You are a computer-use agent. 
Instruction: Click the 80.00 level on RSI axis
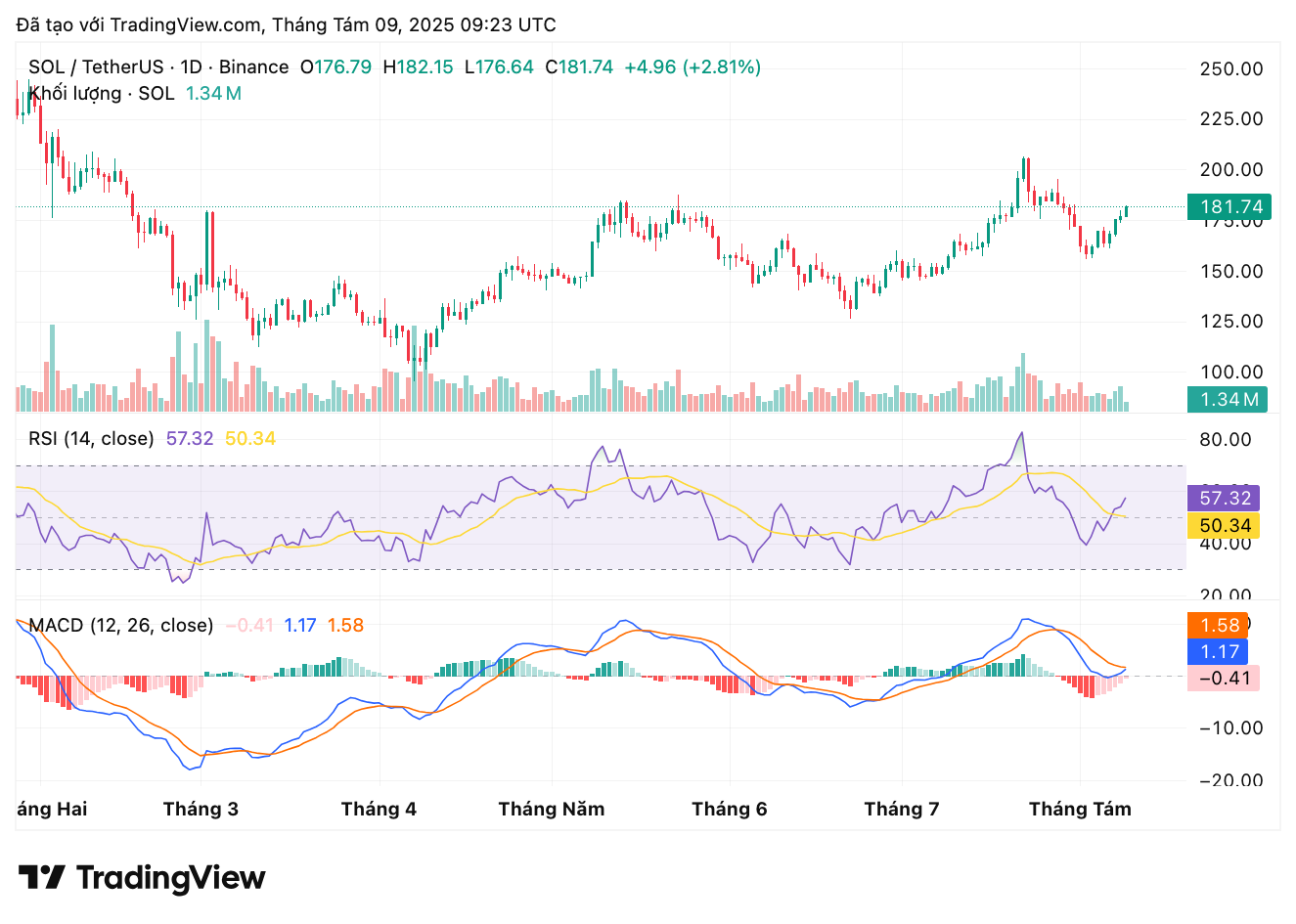1225,439
